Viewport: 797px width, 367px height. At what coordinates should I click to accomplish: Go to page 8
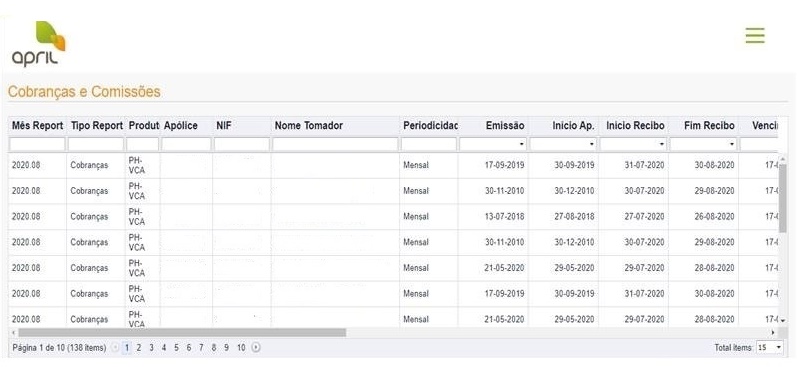click(x=214, y=348)
